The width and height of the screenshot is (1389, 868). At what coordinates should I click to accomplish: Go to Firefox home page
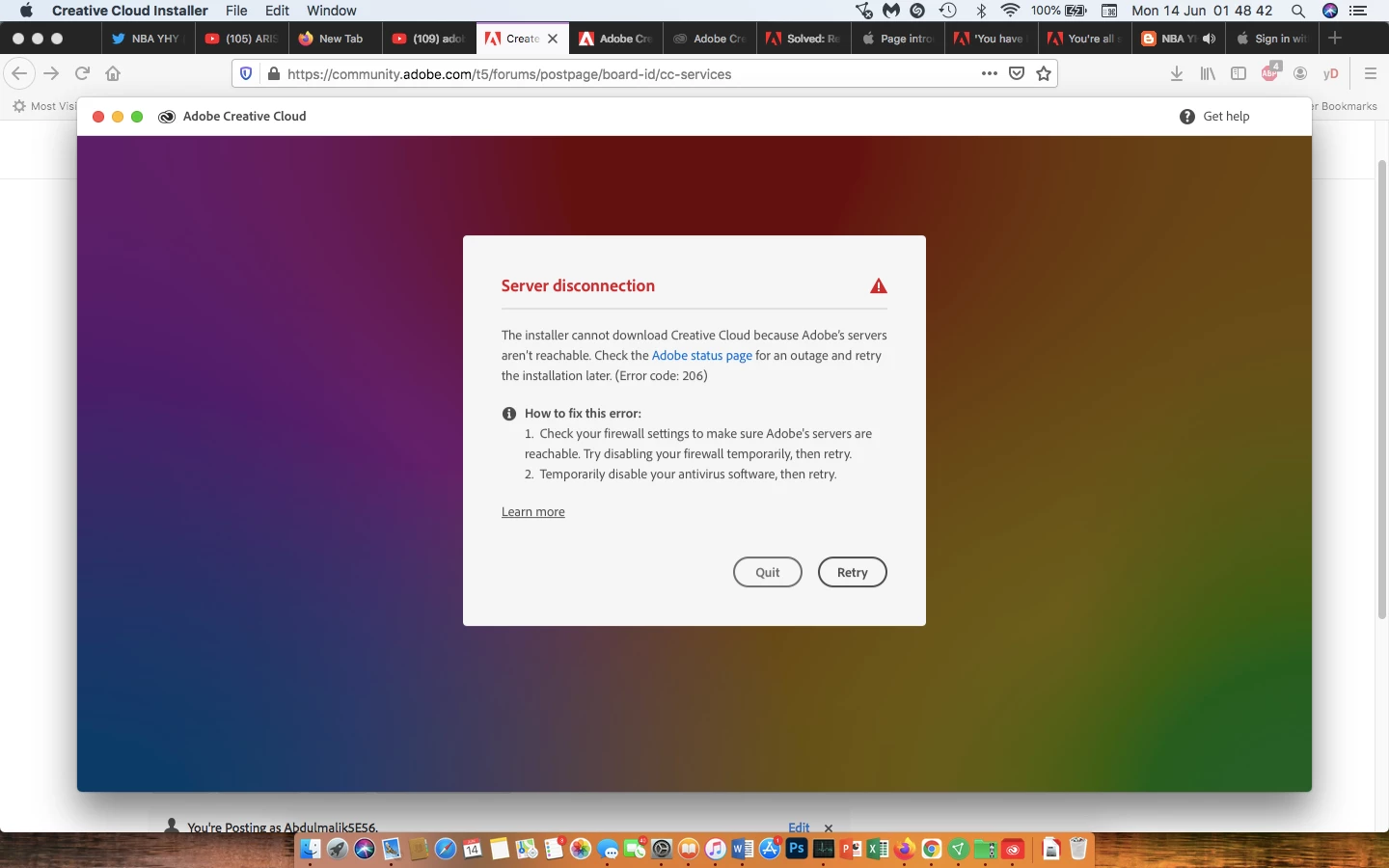click(113, 73)
